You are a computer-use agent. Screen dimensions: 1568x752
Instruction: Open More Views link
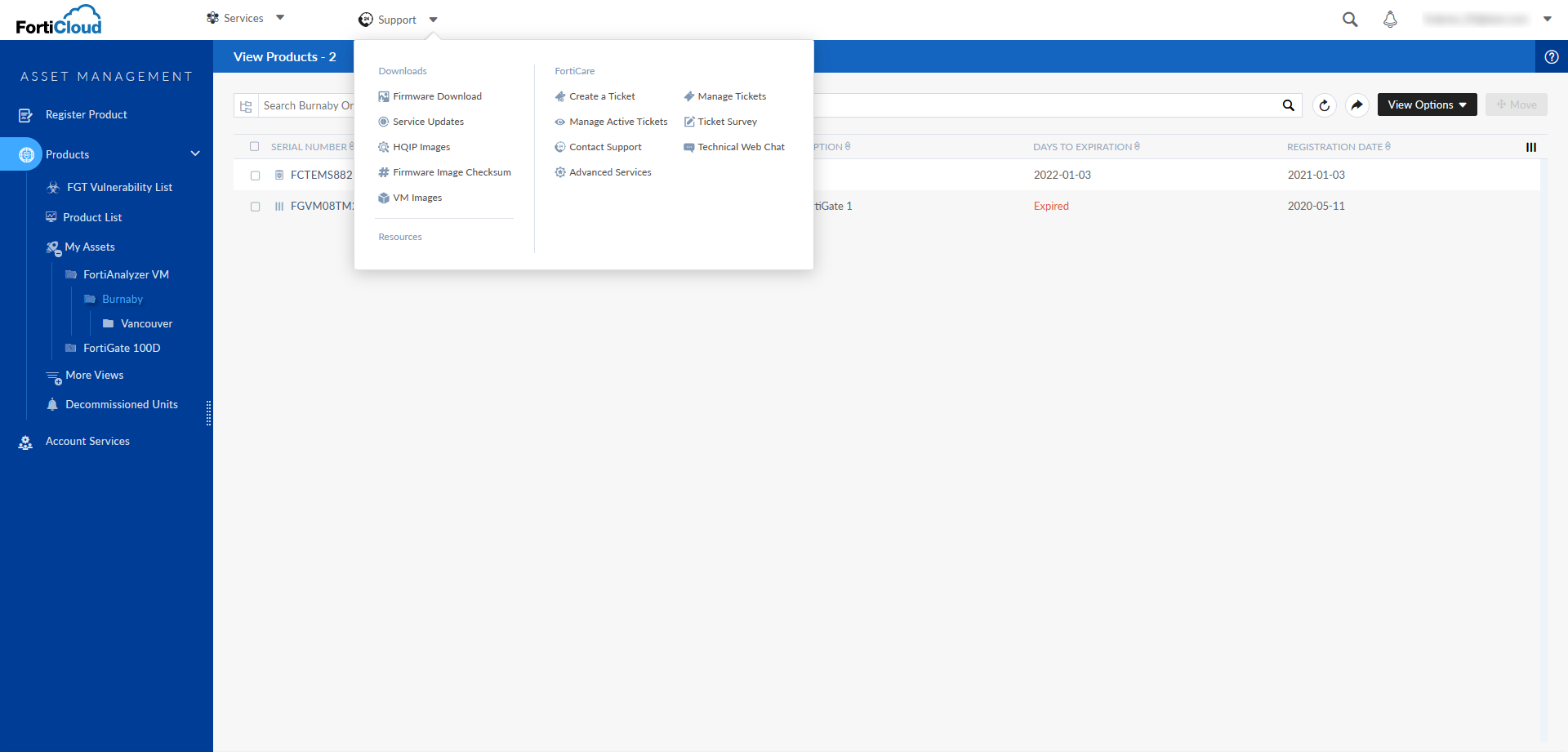(x=95, y=375)
